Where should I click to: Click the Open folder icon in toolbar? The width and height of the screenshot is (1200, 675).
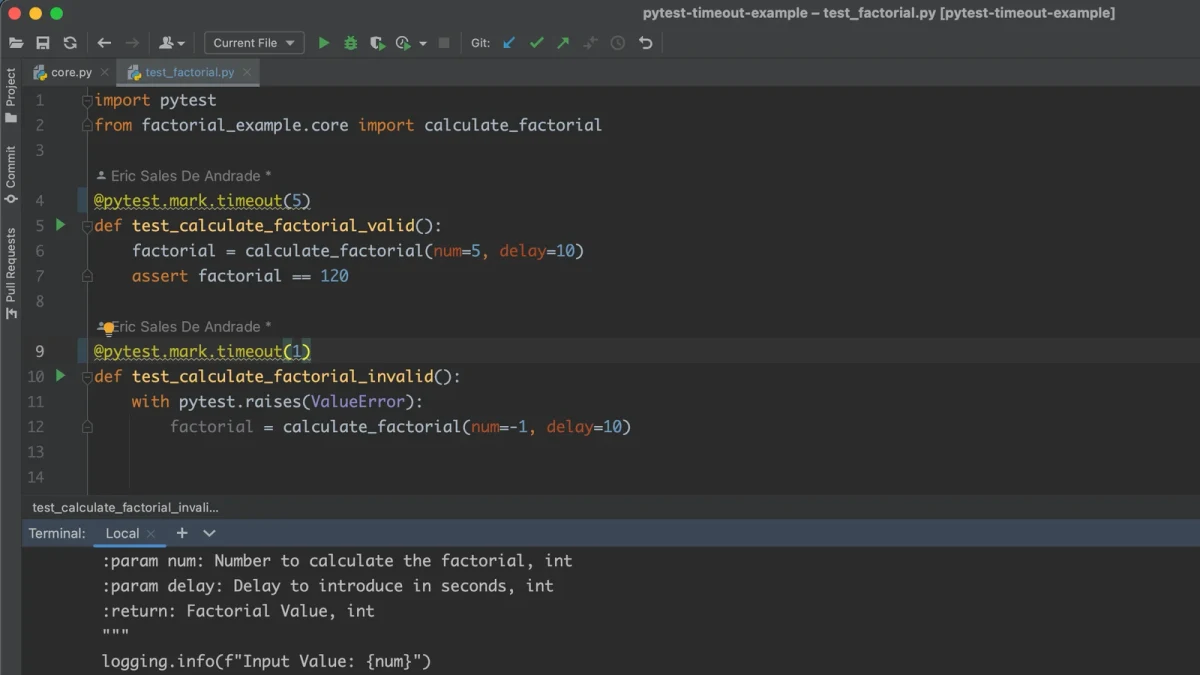coord(16,43)
